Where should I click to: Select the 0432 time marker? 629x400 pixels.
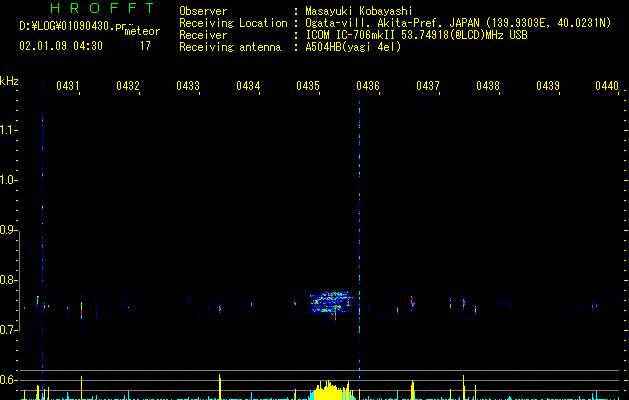click(x=128, y=86)
